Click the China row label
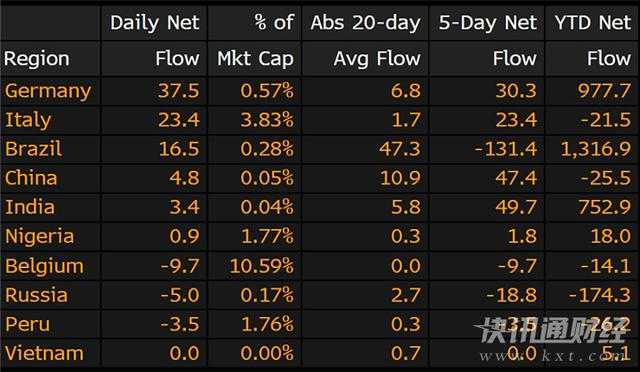 pyautogui.click(x=31, y=178)
